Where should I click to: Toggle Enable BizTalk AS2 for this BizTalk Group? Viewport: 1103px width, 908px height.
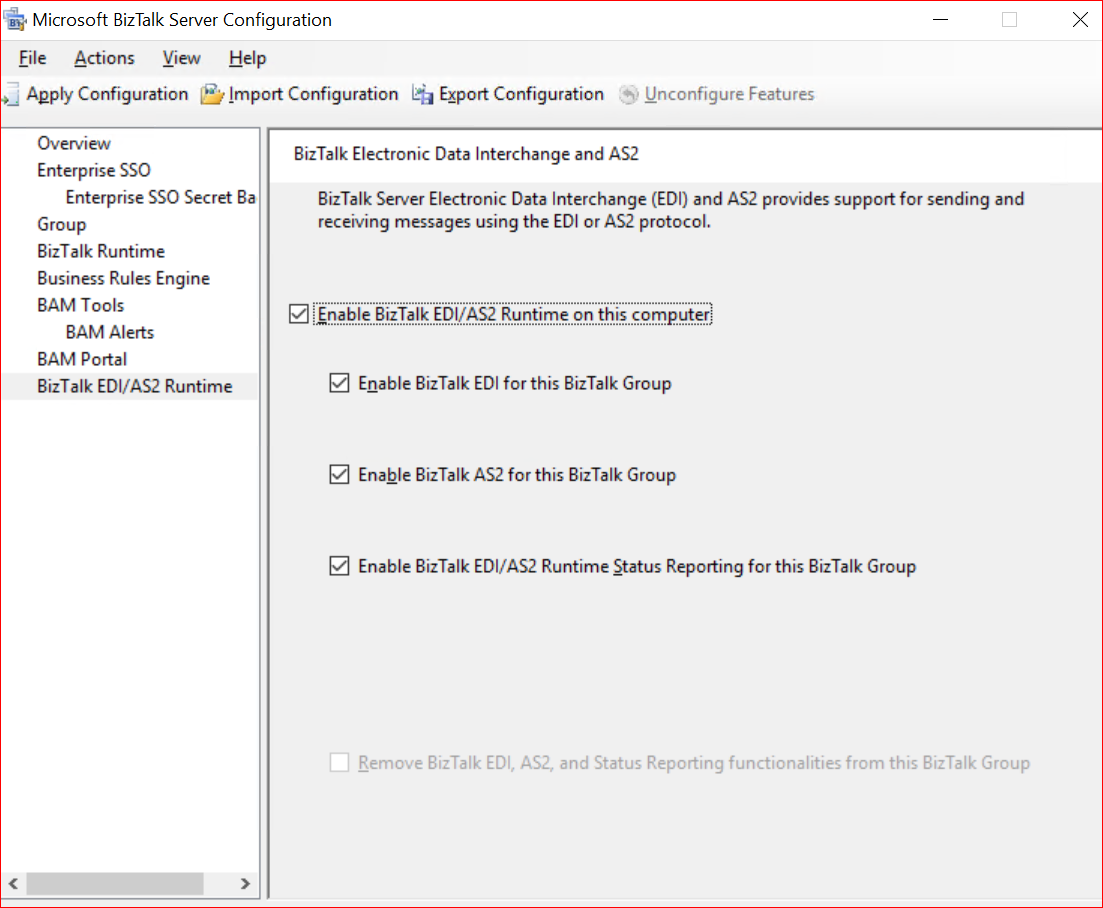339,475
